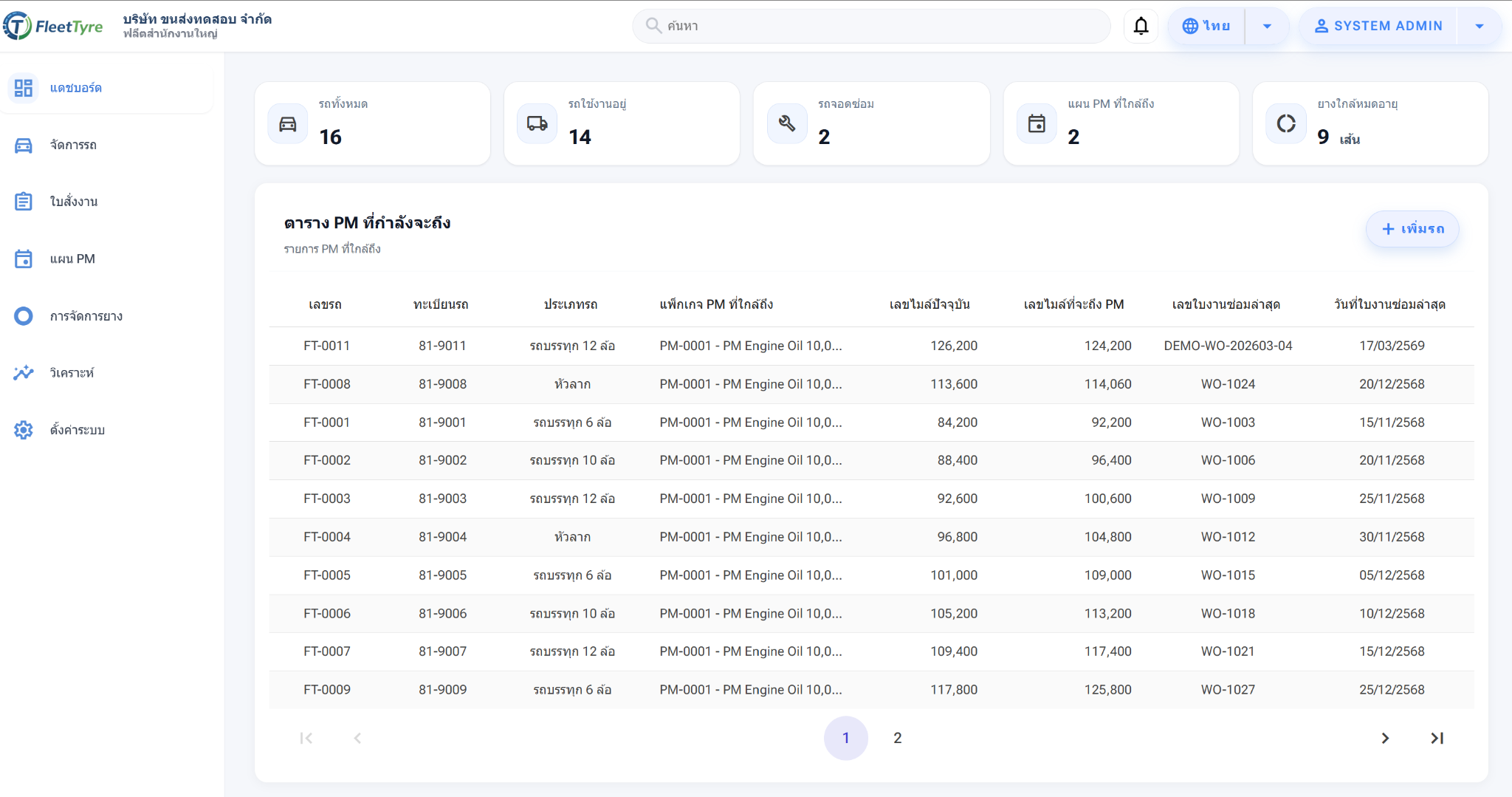Open the ใบสั่งงาน work order icon
This screenshot has height=797, width=1512.
click(x=24, y=200)
